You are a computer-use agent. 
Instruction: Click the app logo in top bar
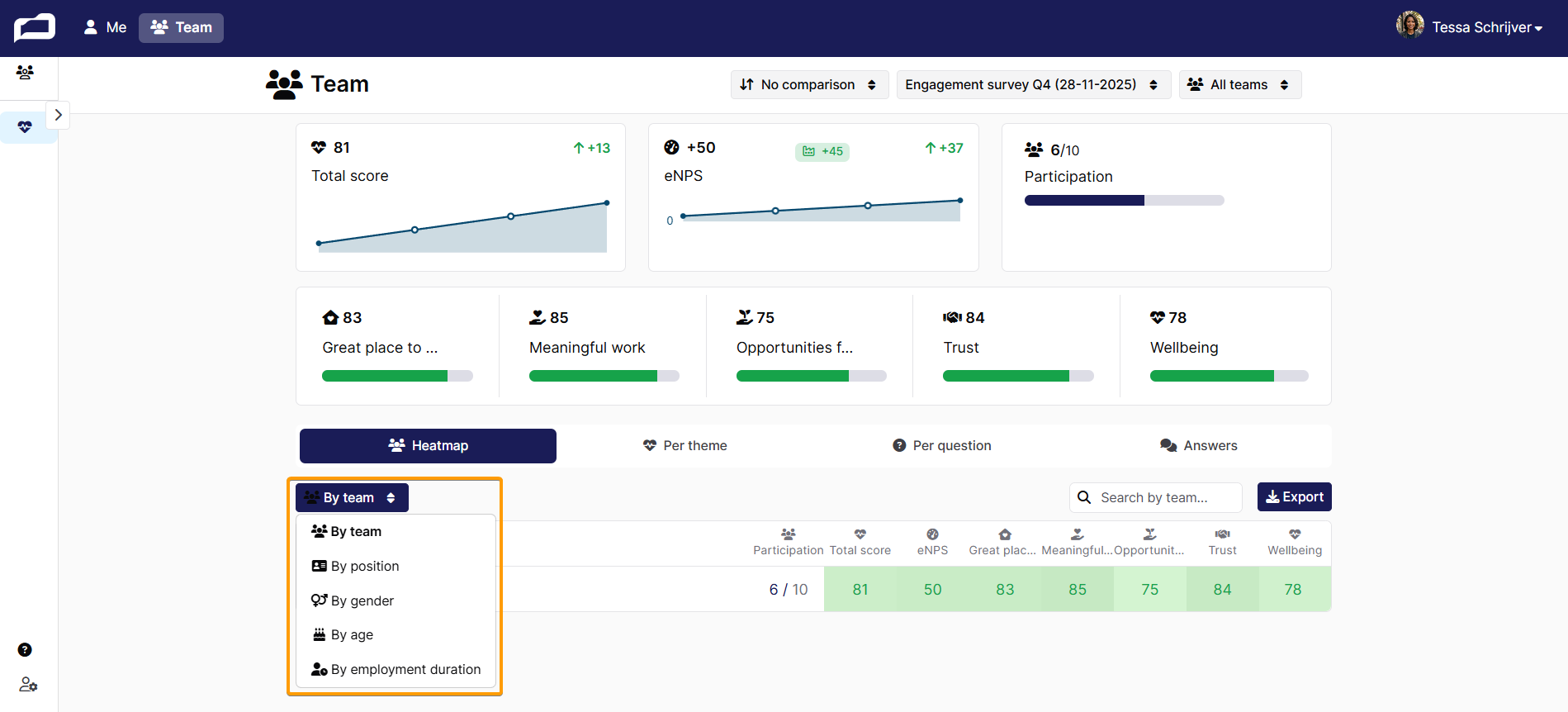[x=35, y=27]
